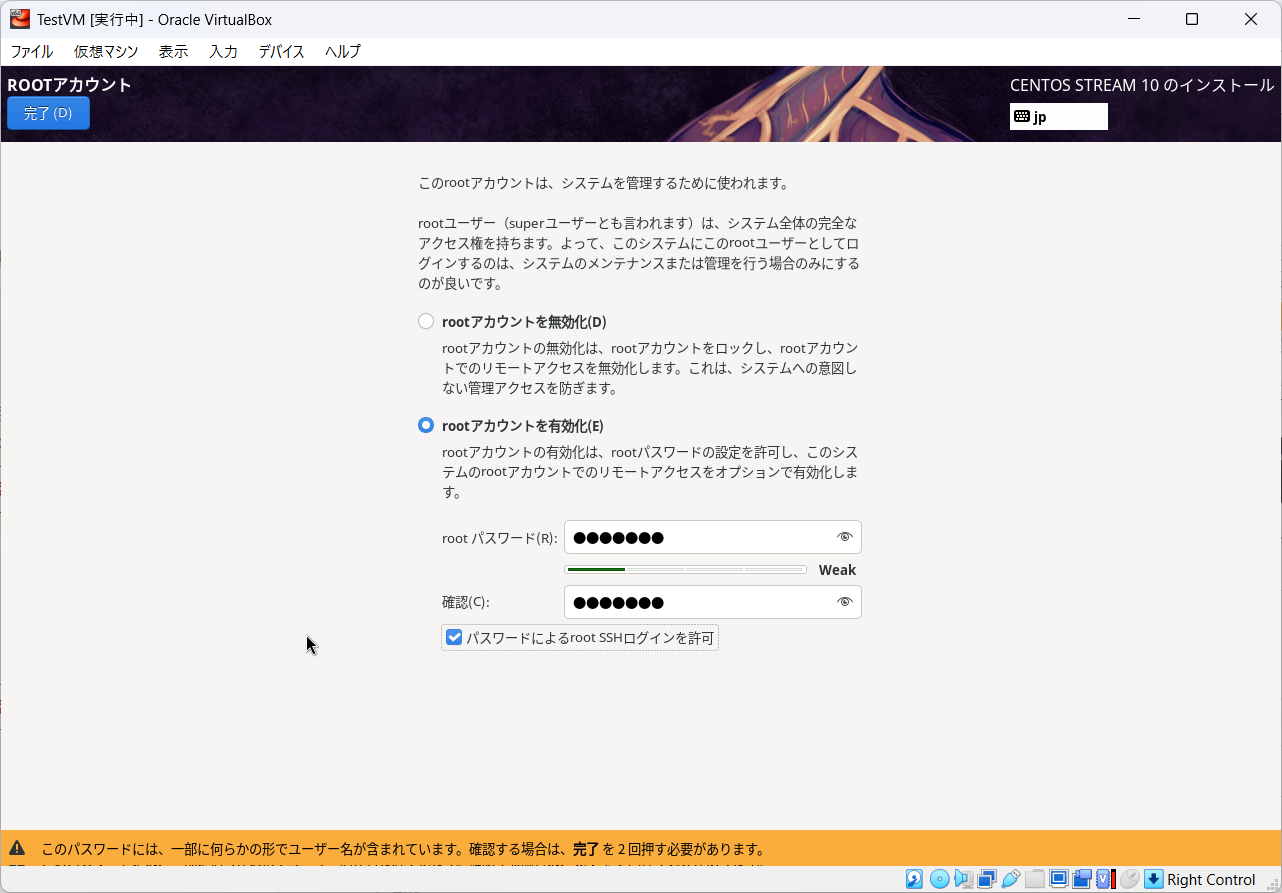The image size is (1282, 893).
Task: Select rootアカウントを無効化 radio option
Action: (x=426, y=322)
